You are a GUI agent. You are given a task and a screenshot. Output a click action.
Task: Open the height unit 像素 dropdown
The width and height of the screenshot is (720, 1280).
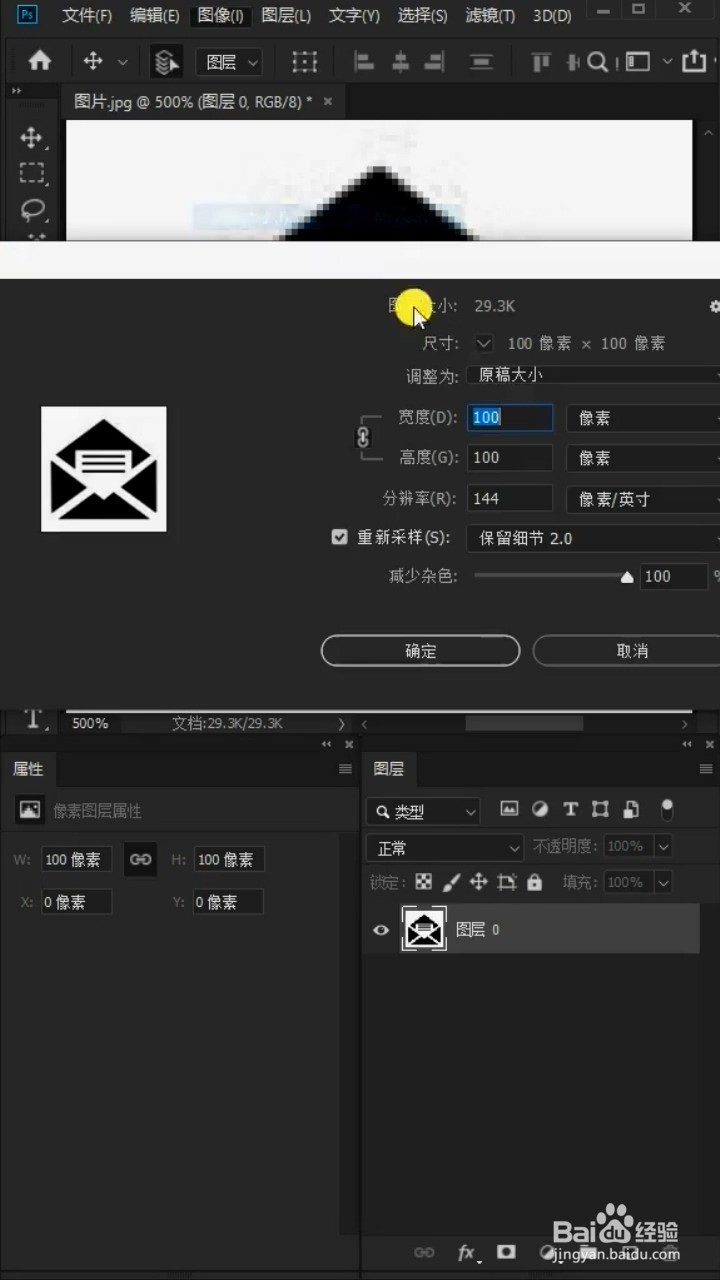tap(643, 458)
